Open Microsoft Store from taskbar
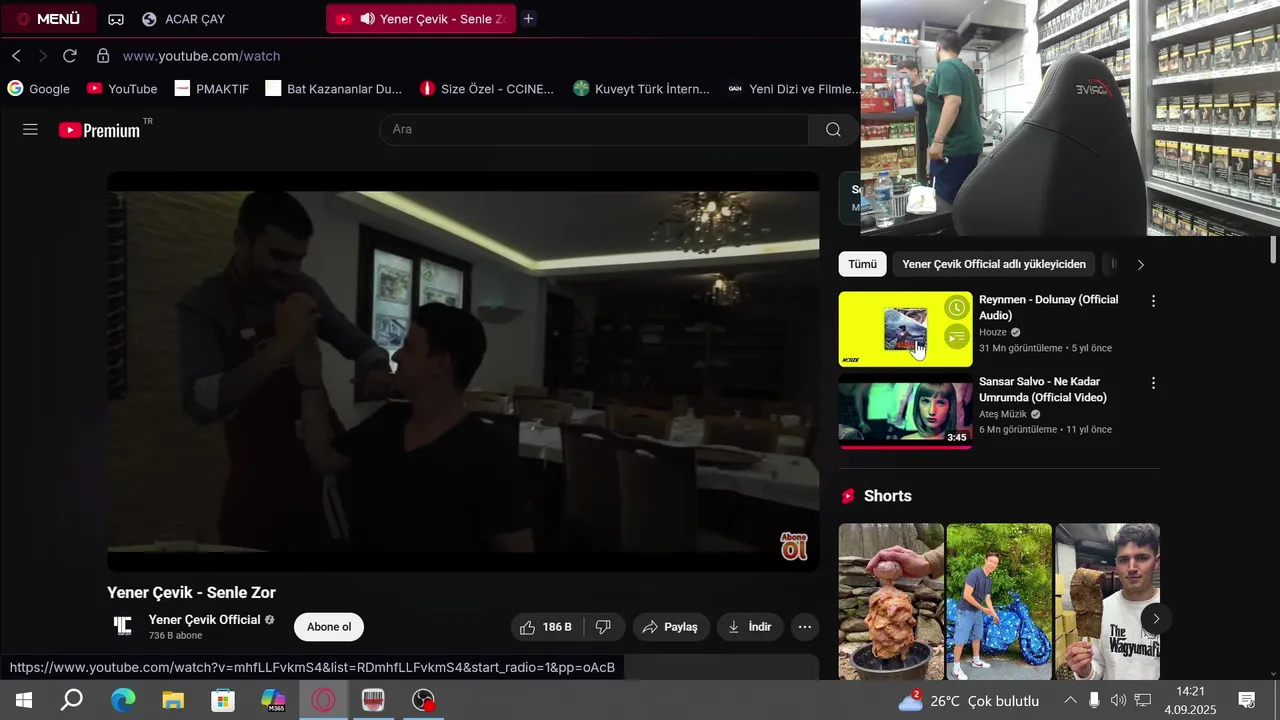The image size is (1280, 720). click(223, 700)
